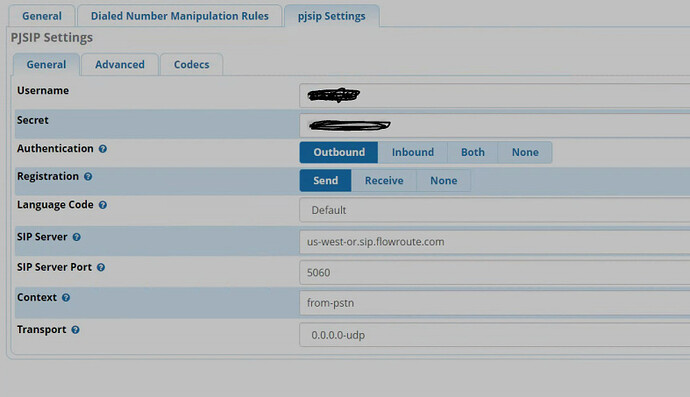
Task: Set Authentication to Both
Action: point(473,152)
